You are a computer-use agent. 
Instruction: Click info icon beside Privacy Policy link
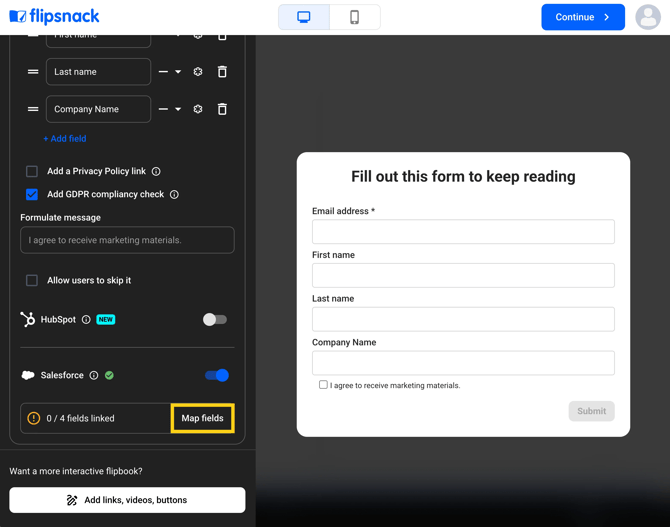click(x=156, y=172)
